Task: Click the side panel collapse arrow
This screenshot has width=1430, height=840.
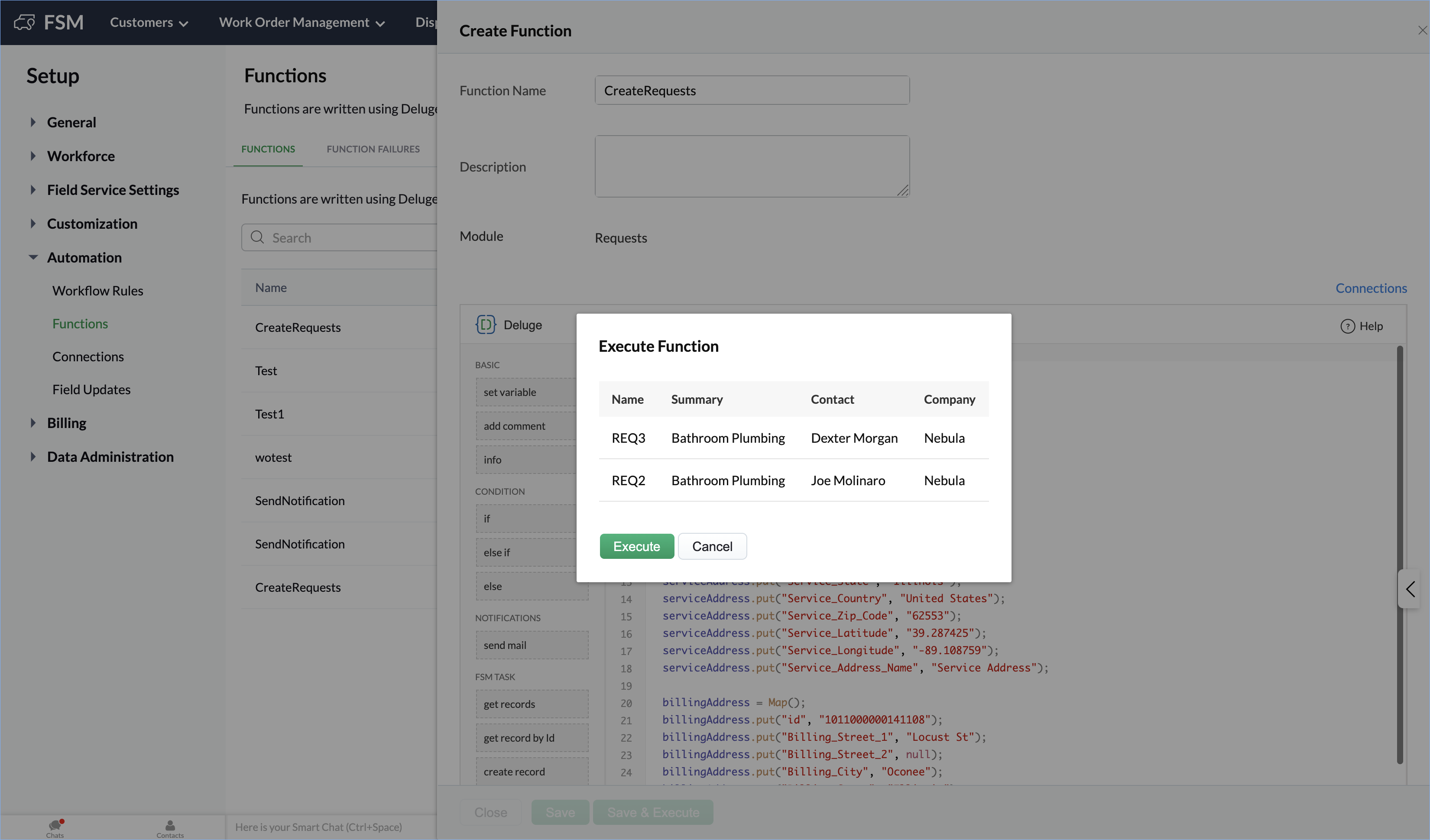Action: click(1411, 589)
